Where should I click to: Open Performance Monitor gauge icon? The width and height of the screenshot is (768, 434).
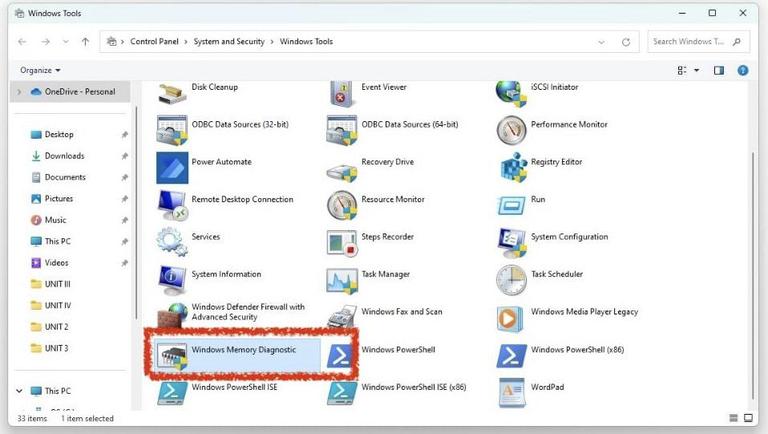511,130
